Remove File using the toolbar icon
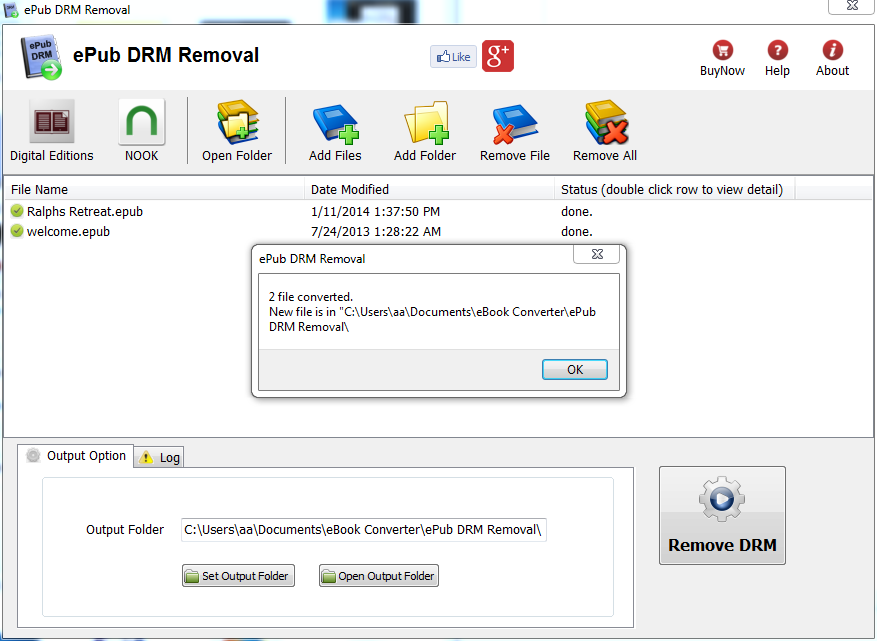The width and height of the screenshot is (877, 641). tap(514, 122)
